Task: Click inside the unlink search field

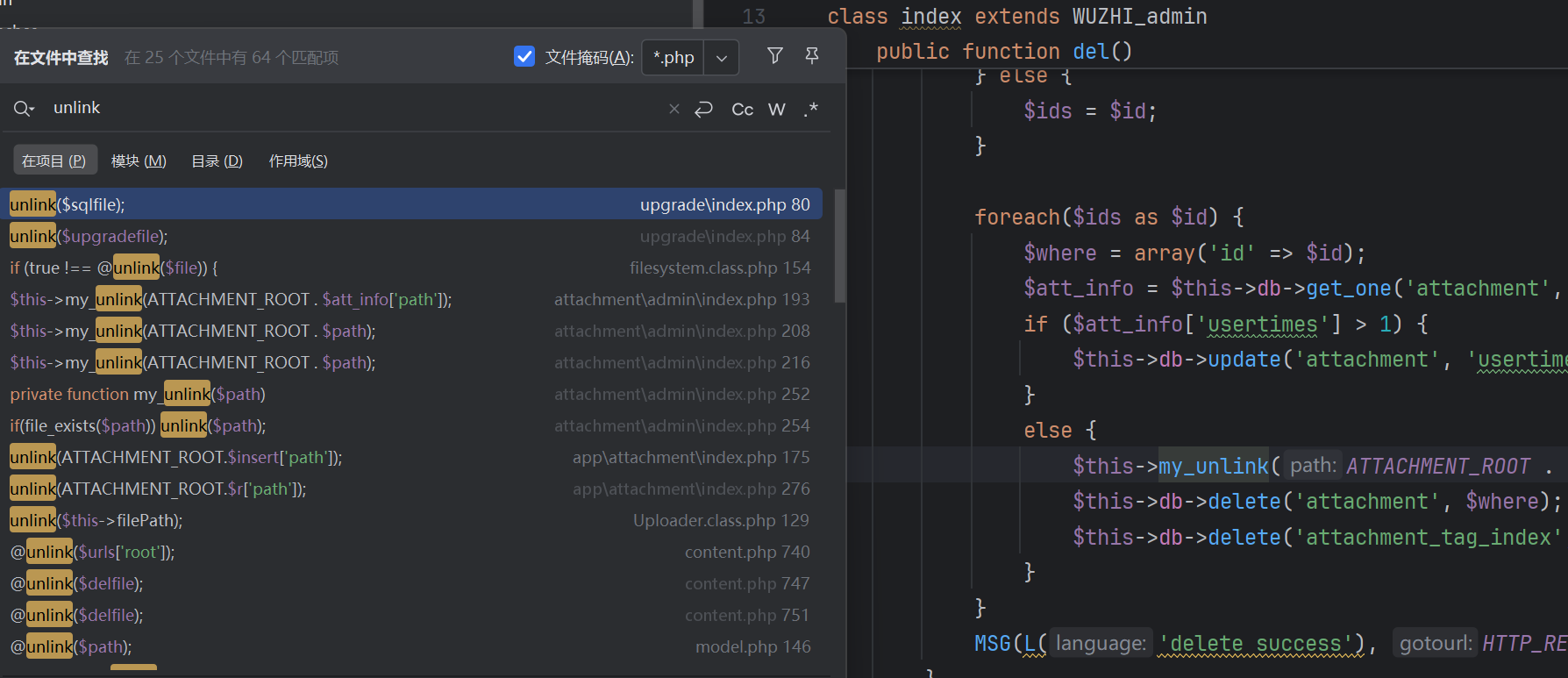Action: point(351,108)
